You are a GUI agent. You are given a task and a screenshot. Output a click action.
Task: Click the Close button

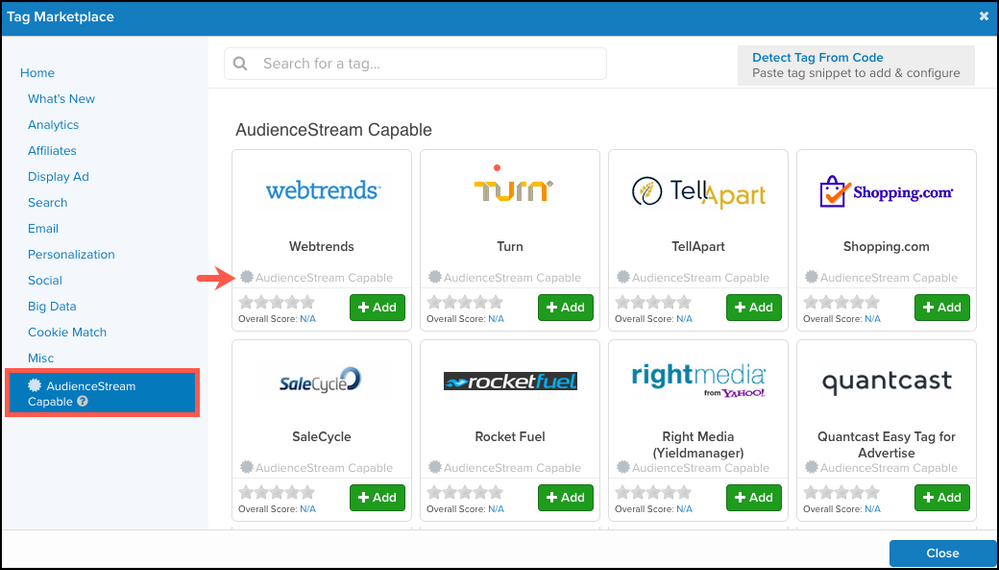click(x=942, y=553)
